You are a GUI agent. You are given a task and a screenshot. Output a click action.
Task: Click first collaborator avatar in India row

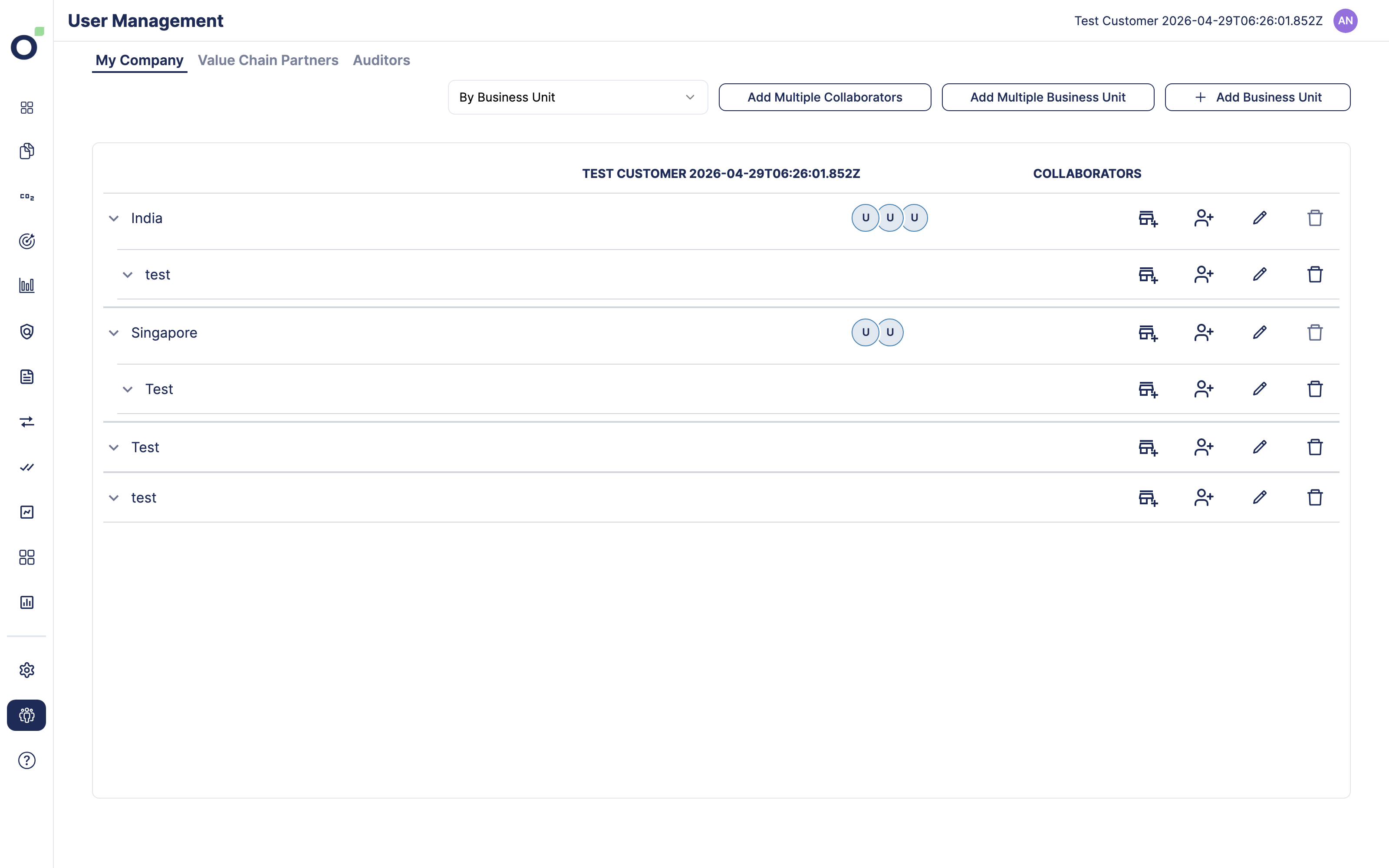click(x=865, y=217)
